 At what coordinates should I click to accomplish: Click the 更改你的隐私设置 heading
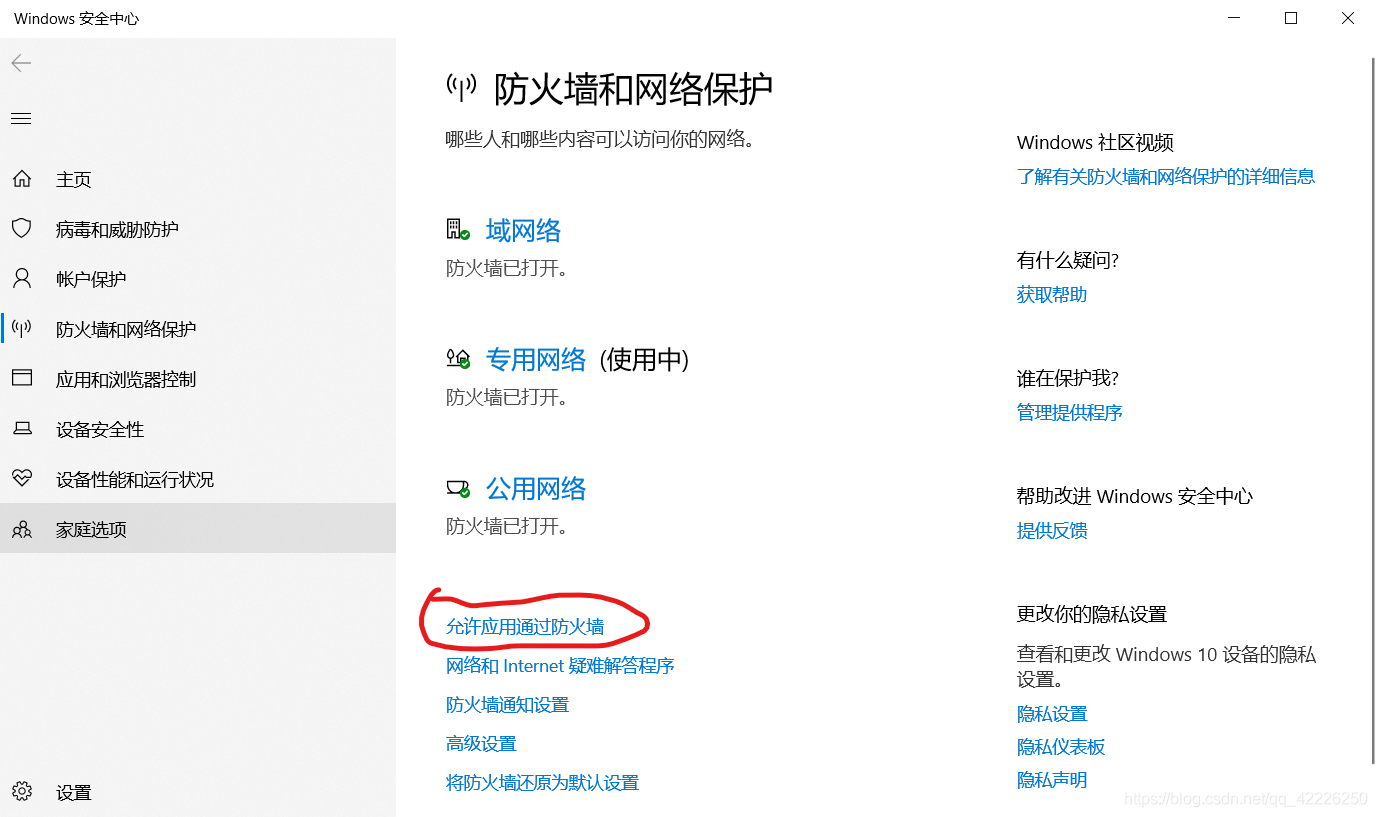(x=1092, y=615)
